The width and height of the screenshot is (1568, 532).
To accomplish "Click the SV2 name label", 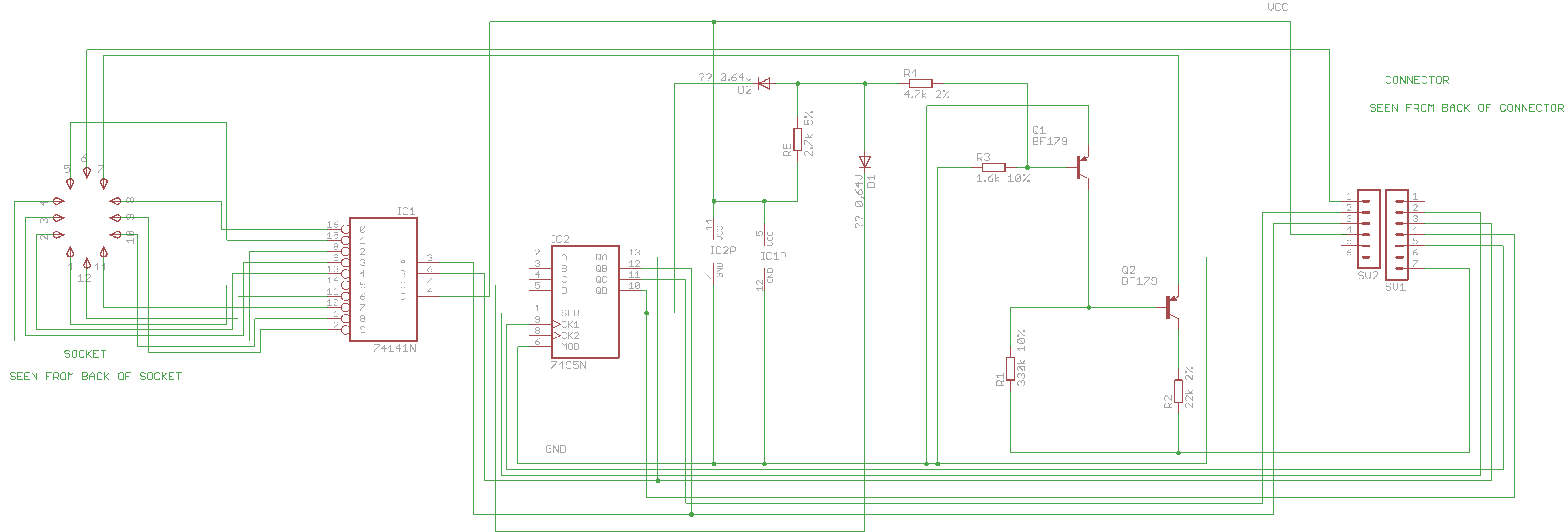I will [x=1368, y=275].
